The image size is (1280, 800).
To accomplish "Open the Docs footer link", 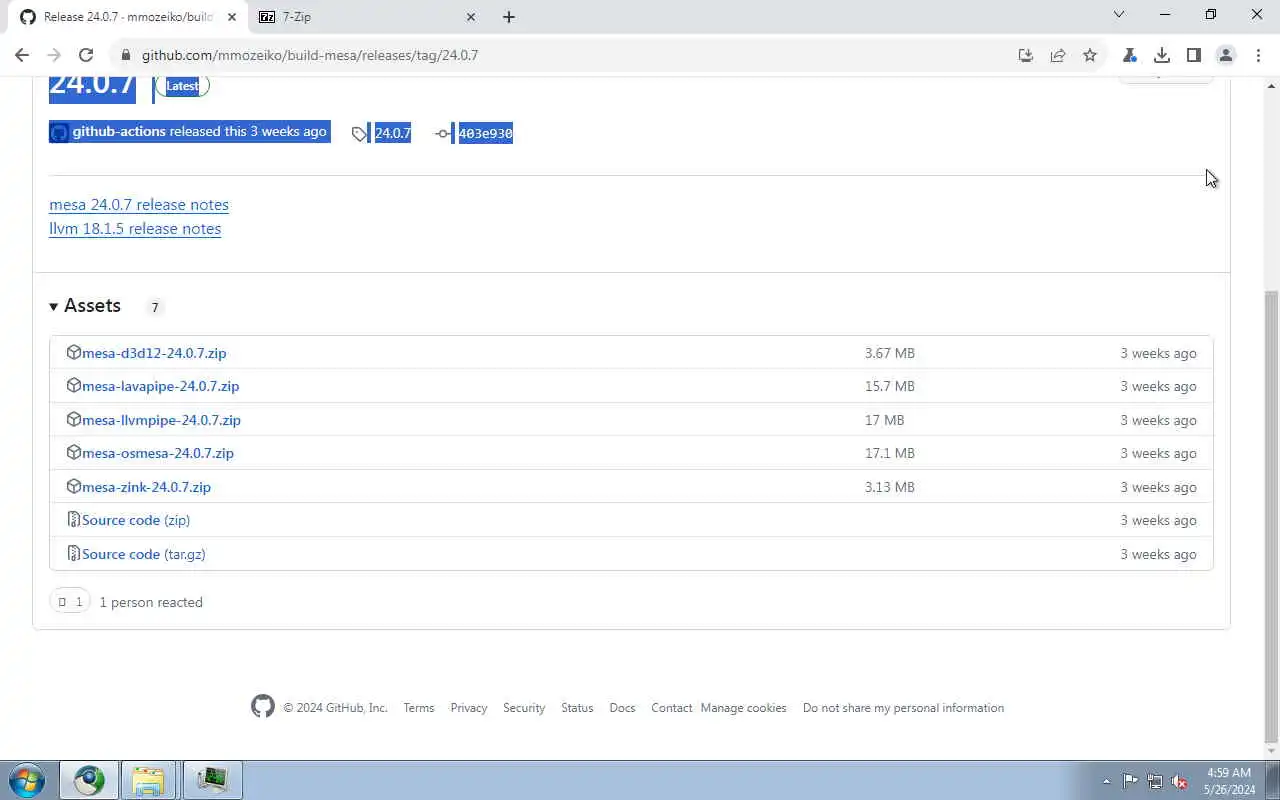I will tap(622, 708).
